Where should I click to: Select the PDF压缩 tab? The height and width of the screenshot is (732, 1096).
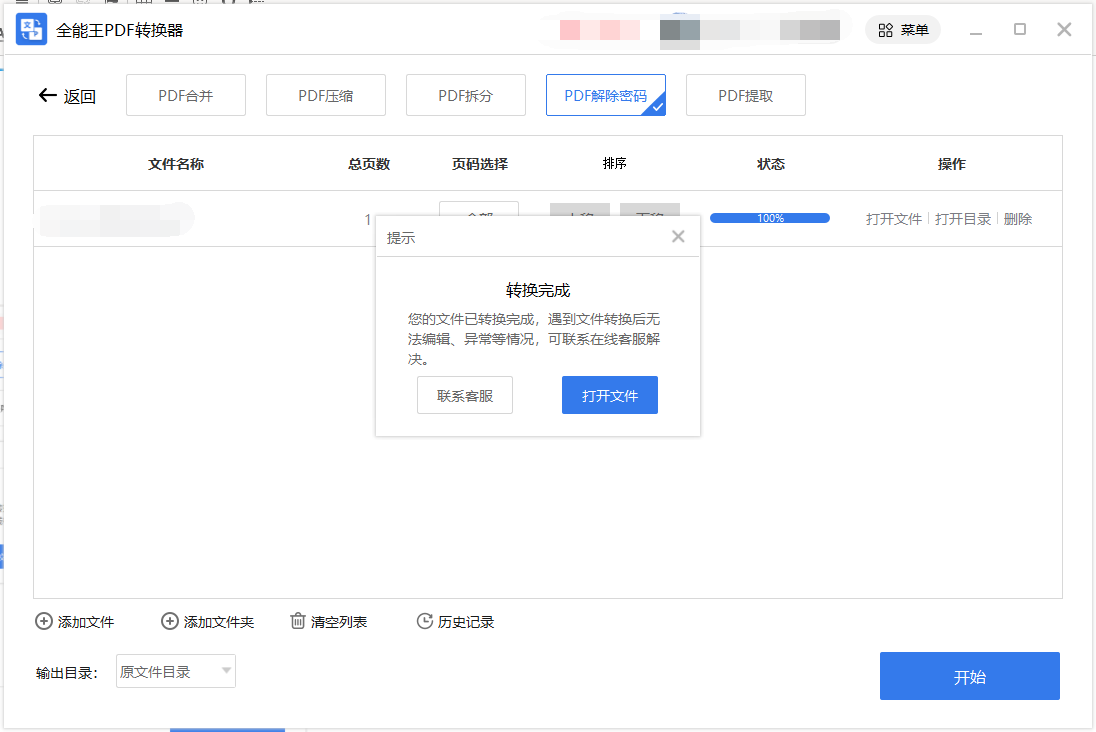click(x=325, y=94)
